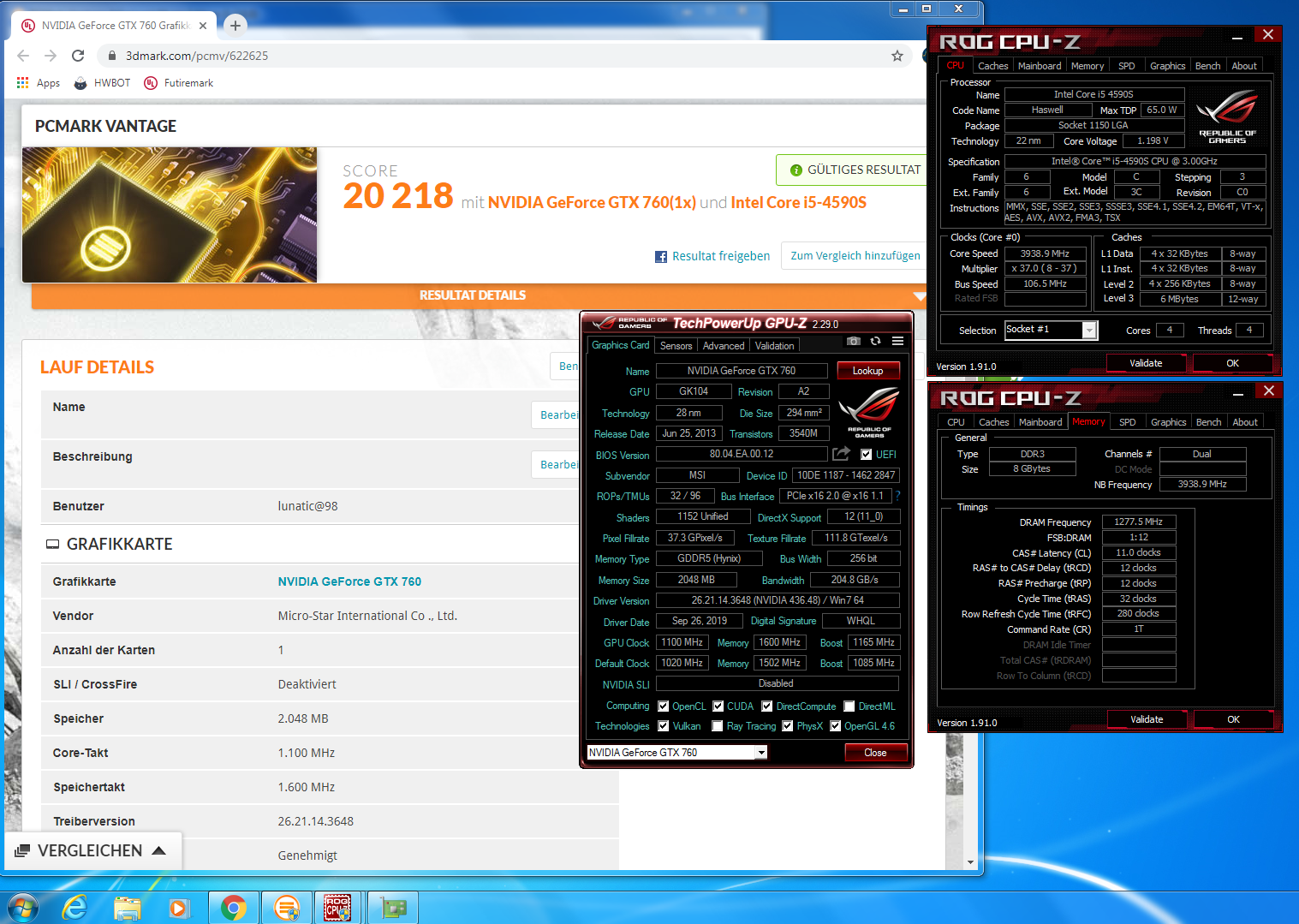The height and width of the screenshot is (924, 1299).
Task: Click Zum Vergleich hinzufügen button
Action: tap(854, 255)
